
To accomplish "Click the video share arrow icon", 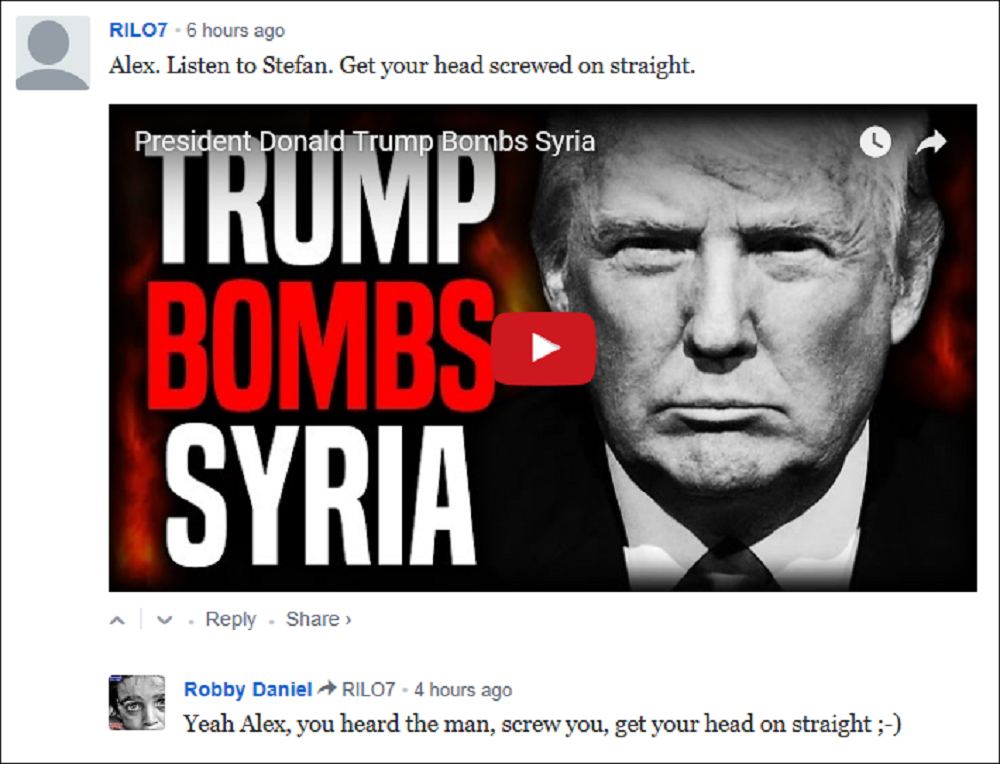I will coord(930,142).
